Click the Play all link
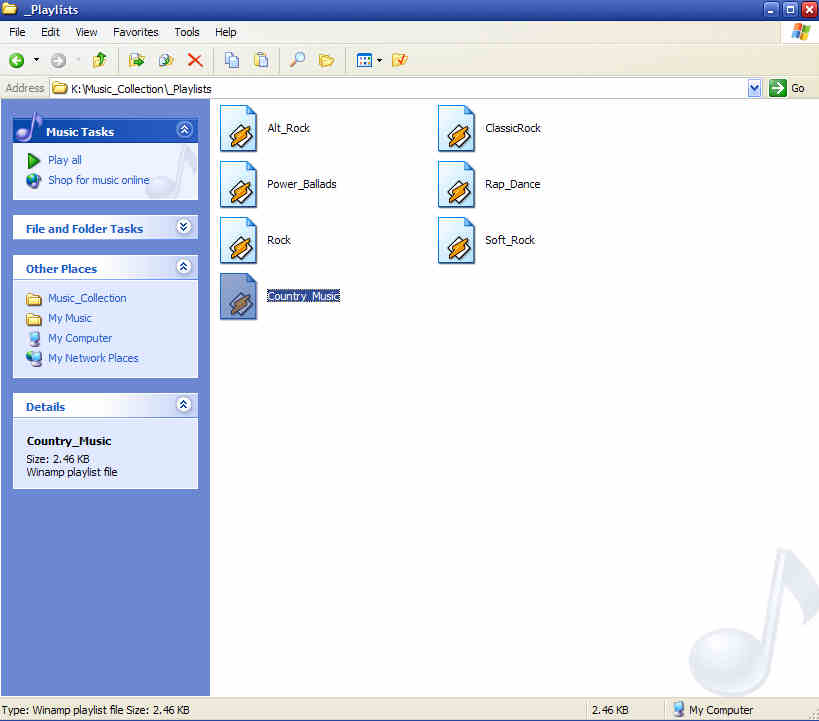This screenshot has width=819, height=721. tap(65, 160)
